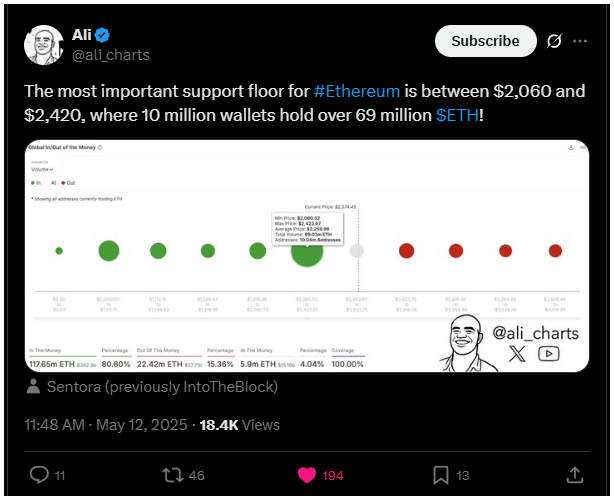The image size is (614, 500).
Task: Open the #Ethereum hashtag link
Action: click(x=357, y=91)
